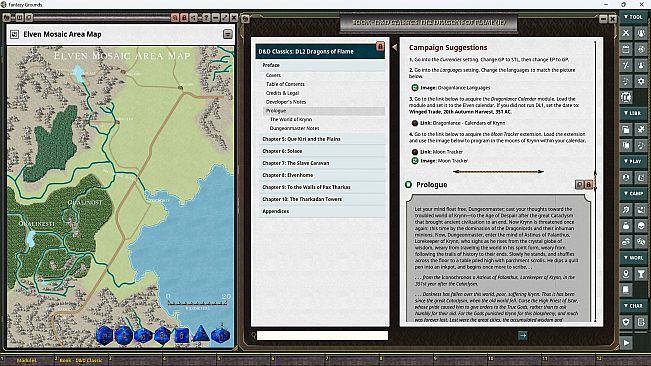651x366 pixels.
Task: Click the puzzle-piece icon below TOOL music note
Action: pyautogui.click(x=626, y=97)
